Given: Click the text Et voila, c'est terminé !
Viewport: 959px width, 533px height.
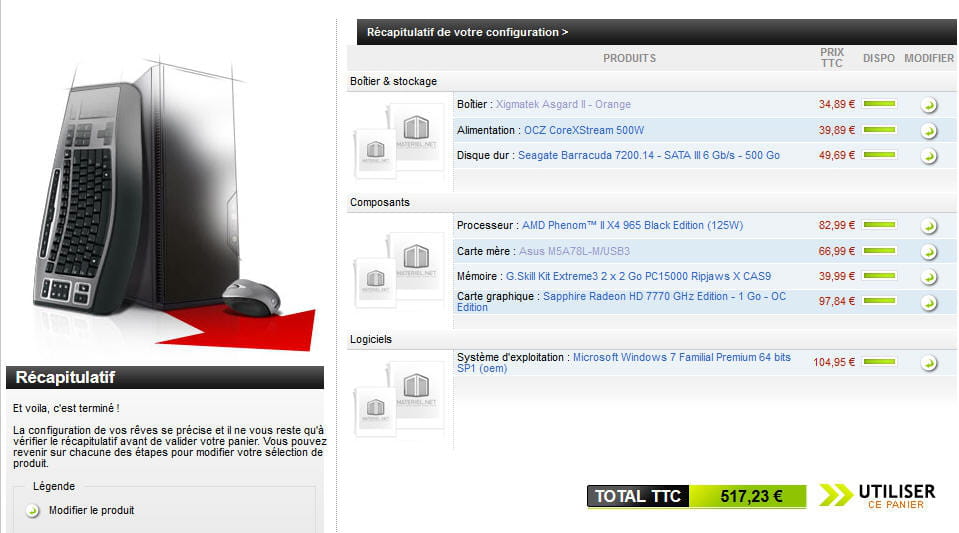Looking at the screenshot, I should tap(66, 408).
